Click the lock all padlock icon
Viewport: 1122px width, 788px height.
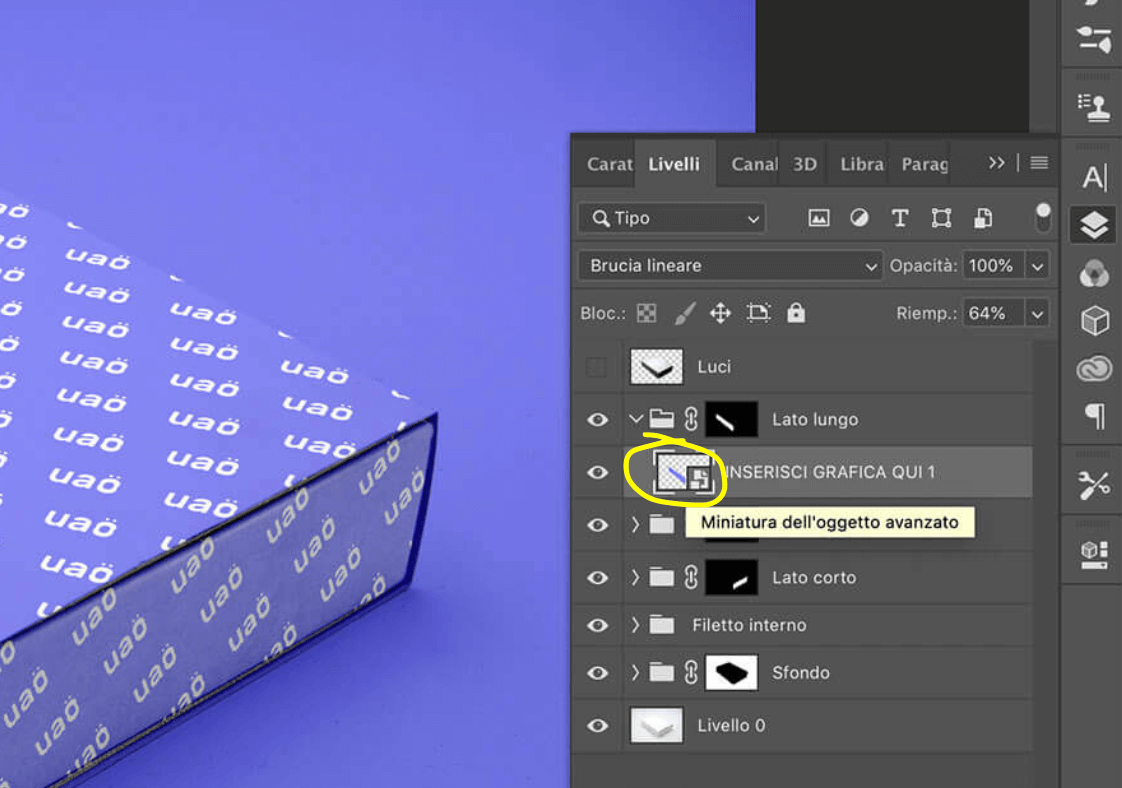[x=796, y=314]
